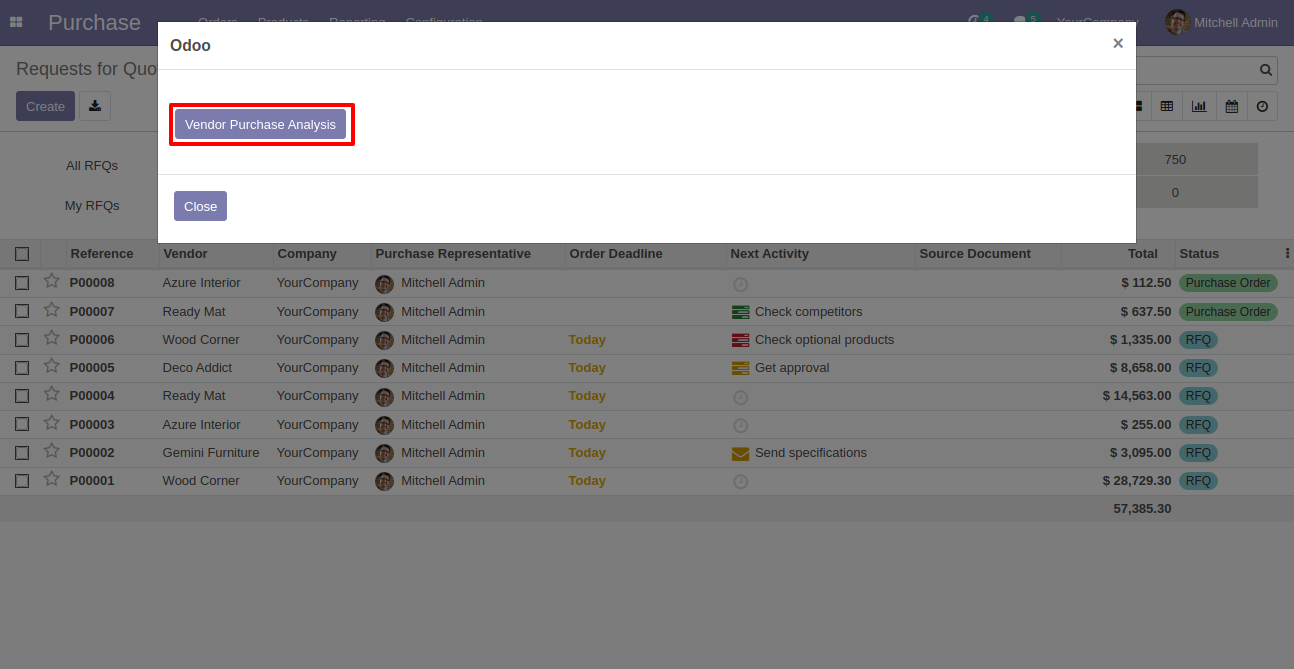Click the Create button
The width and height of the screenshot is (1294, 669).
(45, 106)
